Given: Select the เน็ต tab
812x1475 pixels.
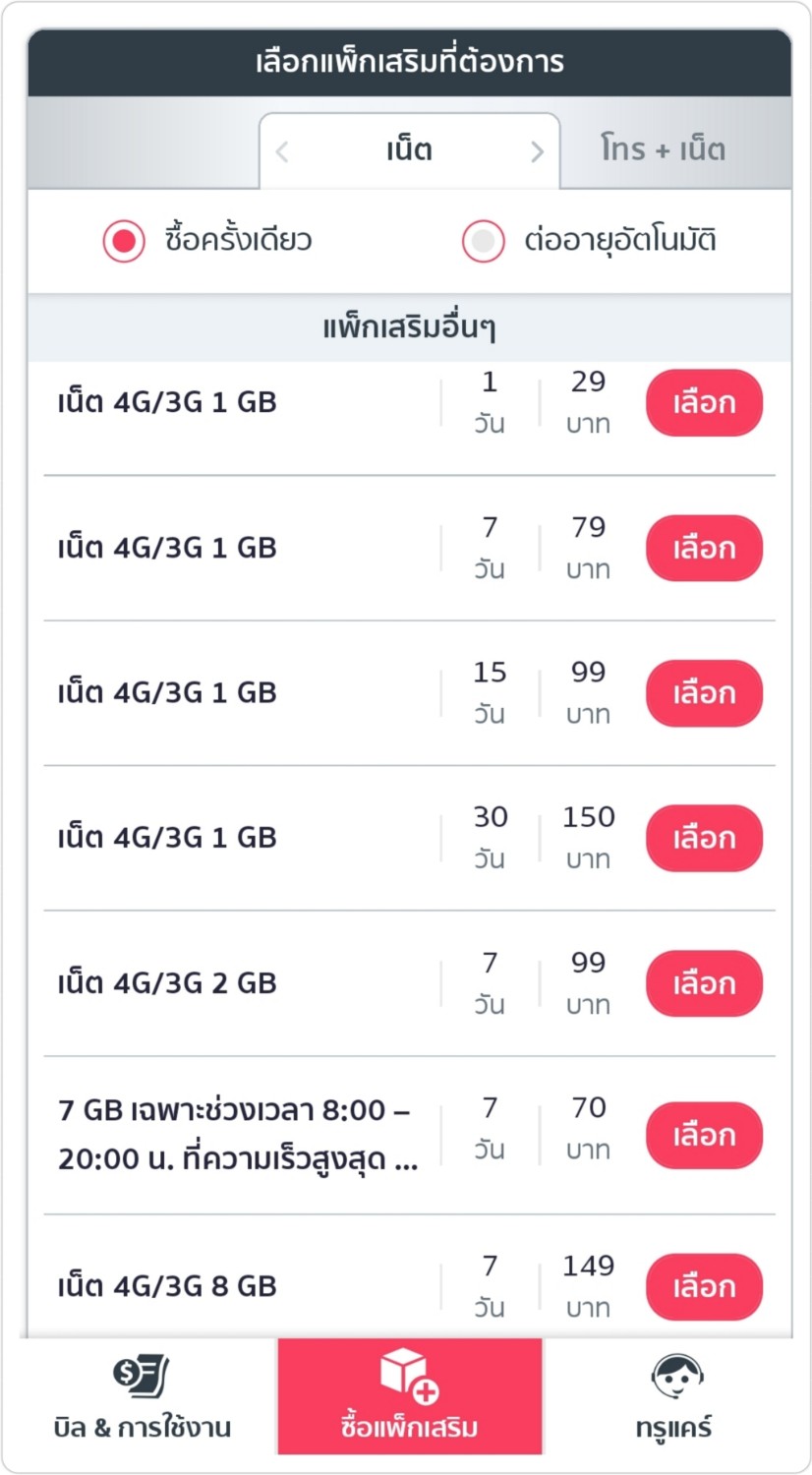Looking at the screenshot, I should point(409,150).
